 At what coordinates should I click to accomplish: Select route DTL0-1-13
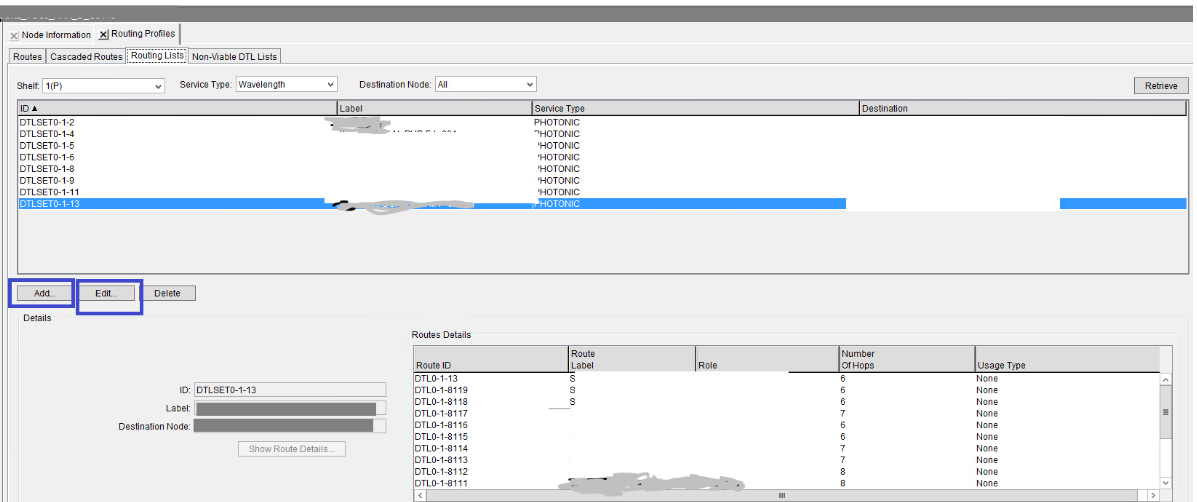(786, 378)
